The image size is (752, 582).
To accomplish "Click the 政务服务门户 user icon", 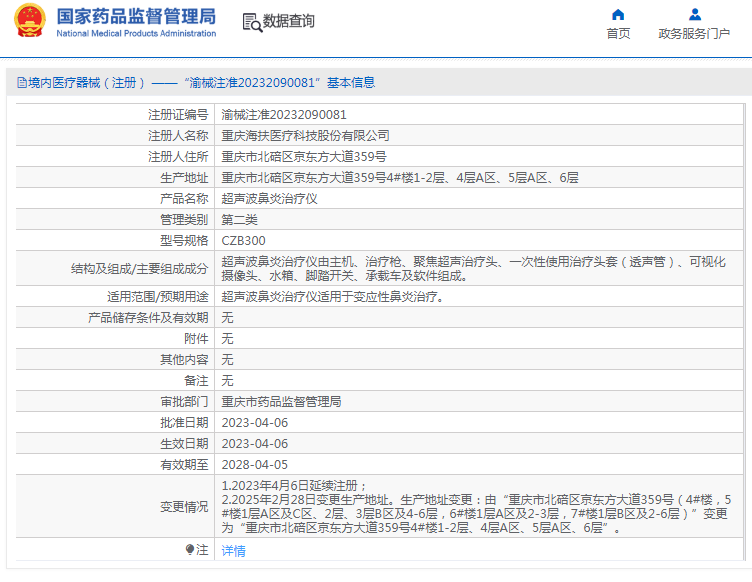I will tap(695, 15).
